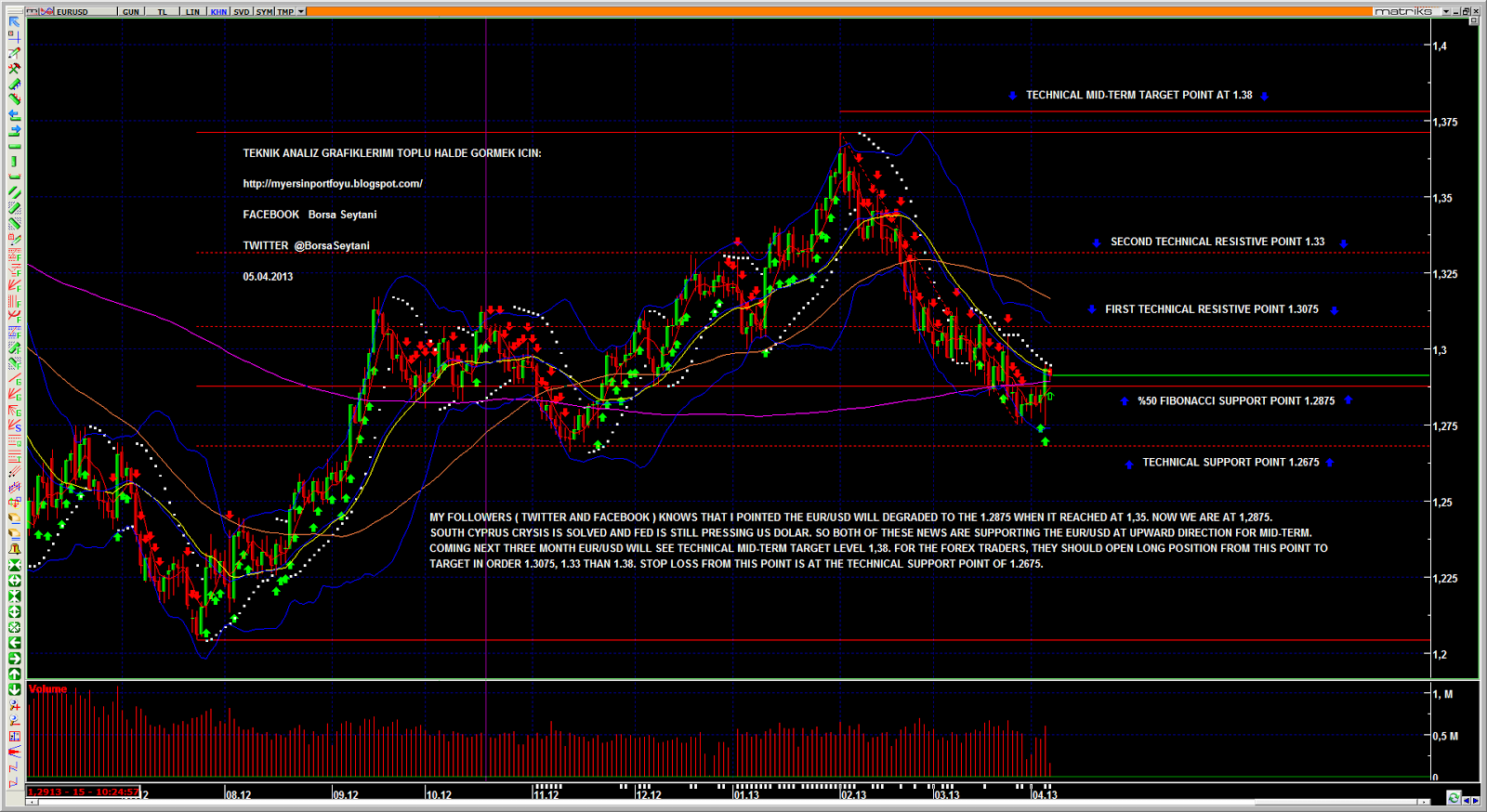Click the green down arrow icon
Viewport: 1487px width, 812px height.
tap(14, 689)
